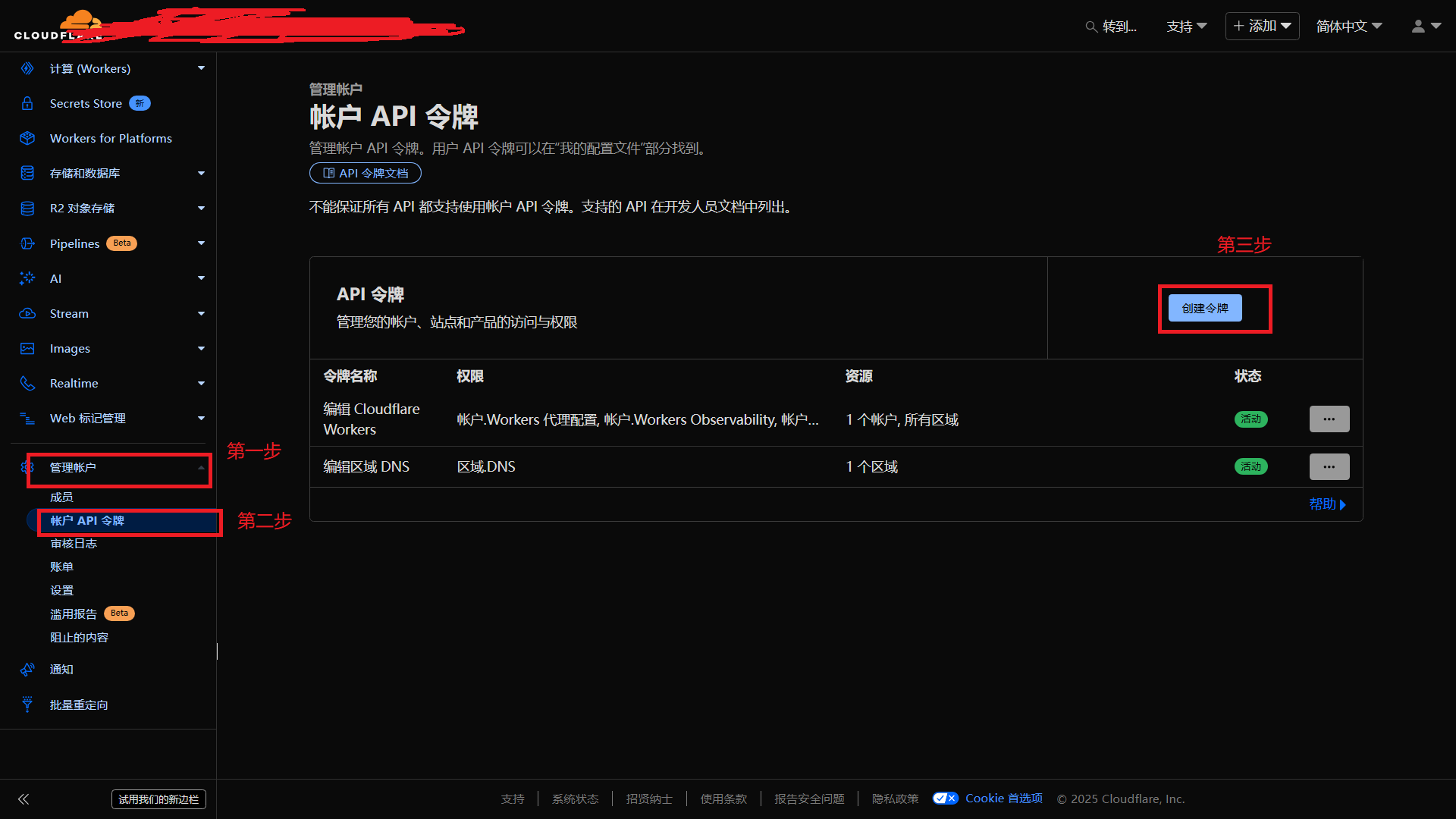This screenshot has height=819, width=1456.
Task: Select 成员 under manage account
Action: tap(61, 497)
